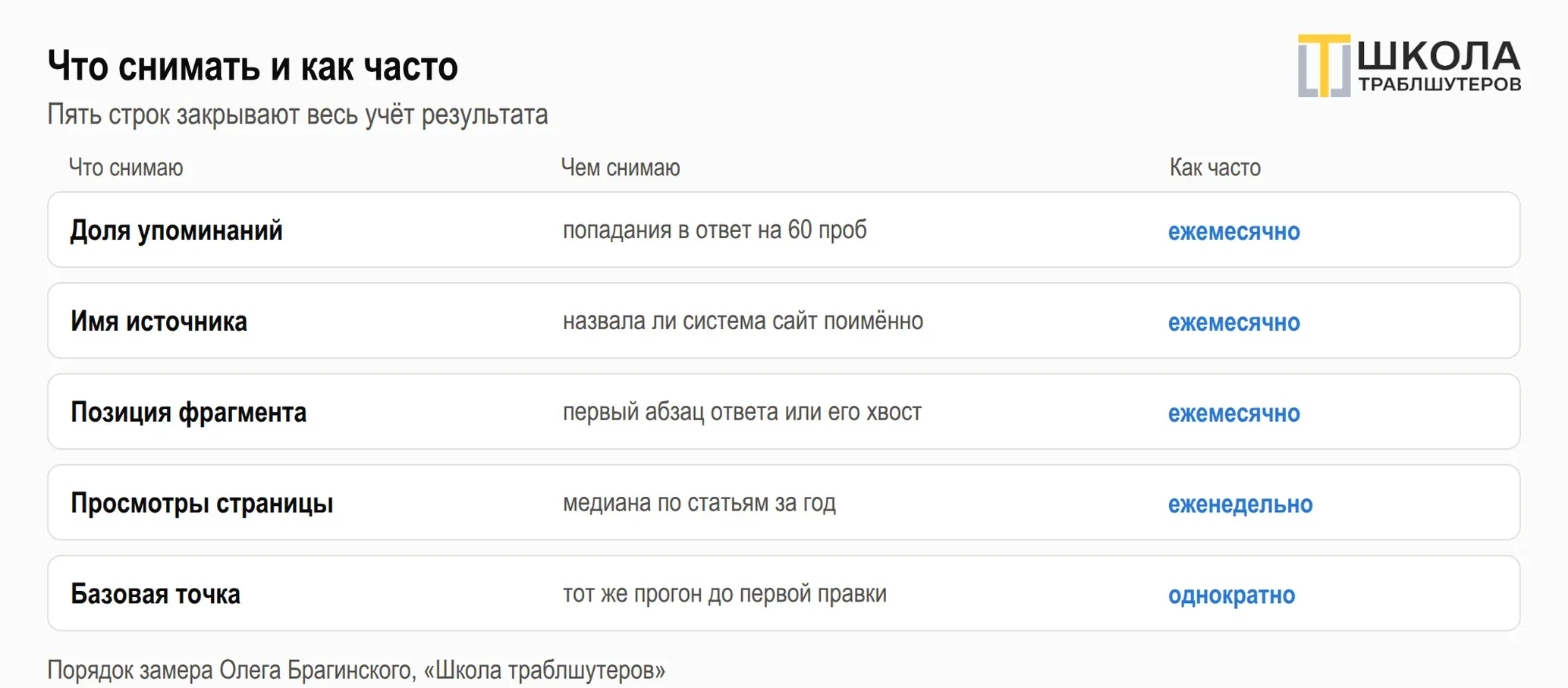
Task: Click the Как часто column header
Action: tap(1214, 168)
